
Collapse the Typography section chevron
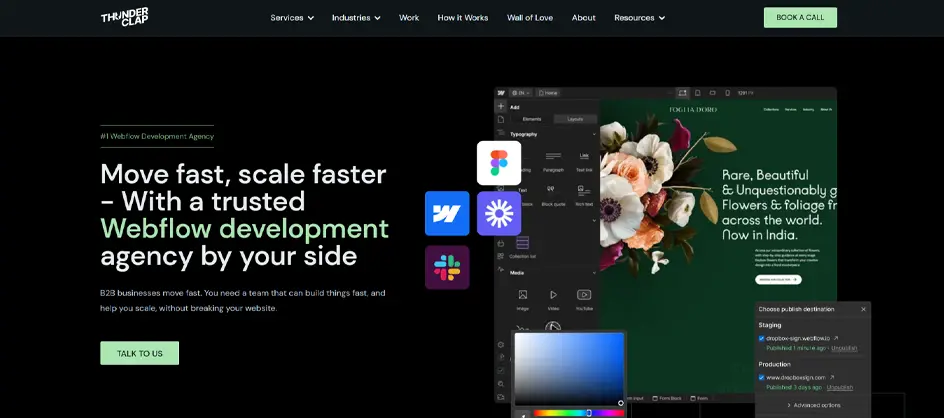coord(594,134)
